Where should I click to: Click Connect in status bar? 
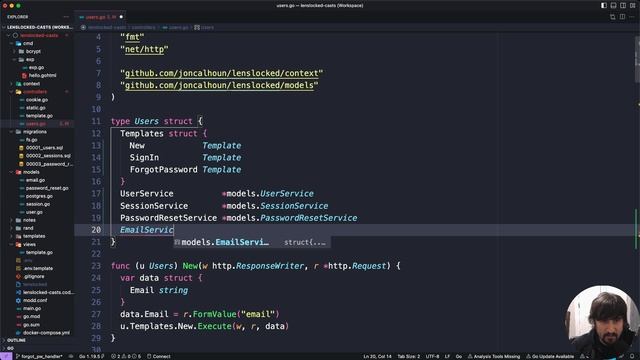coord(158,356)
